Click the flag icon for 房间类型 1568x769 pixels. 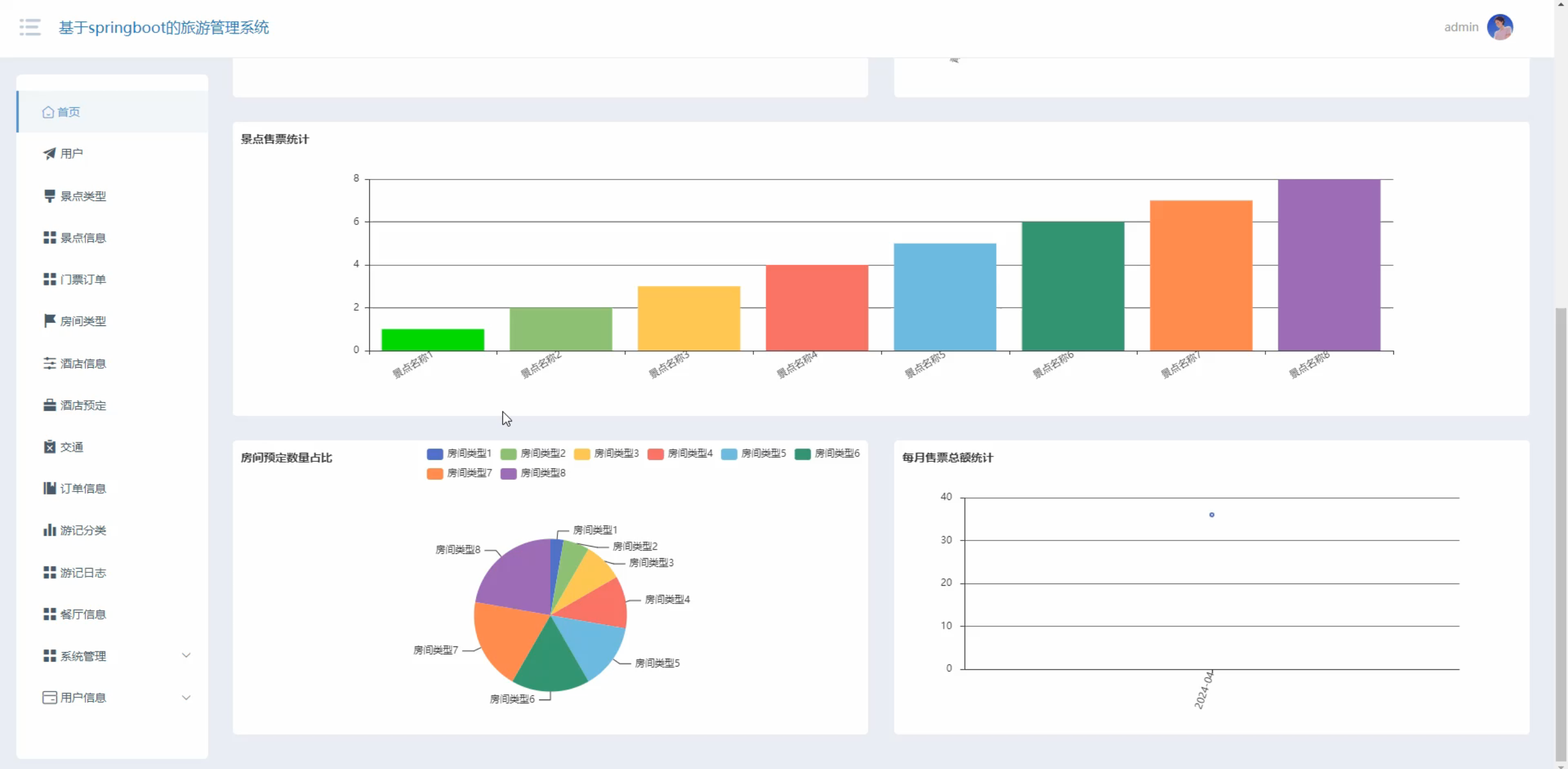pos(49,320)
